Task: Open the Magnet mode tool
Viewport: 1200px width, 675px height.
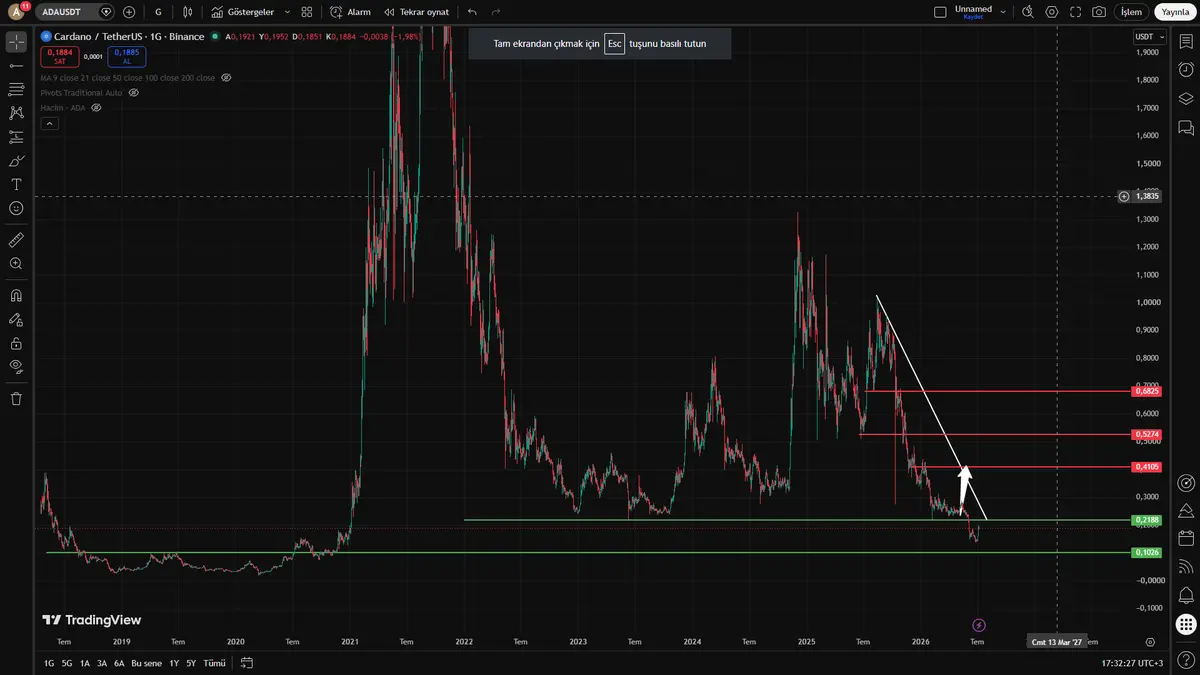Action: pos(16,296)
